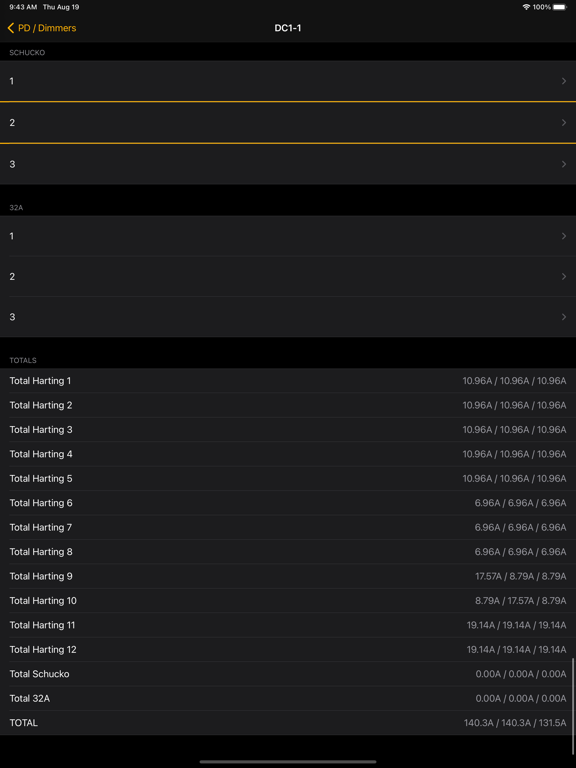Select Schucko item labeled 3
The width and height of the screenshot is (576, 768).
[288, 164]
